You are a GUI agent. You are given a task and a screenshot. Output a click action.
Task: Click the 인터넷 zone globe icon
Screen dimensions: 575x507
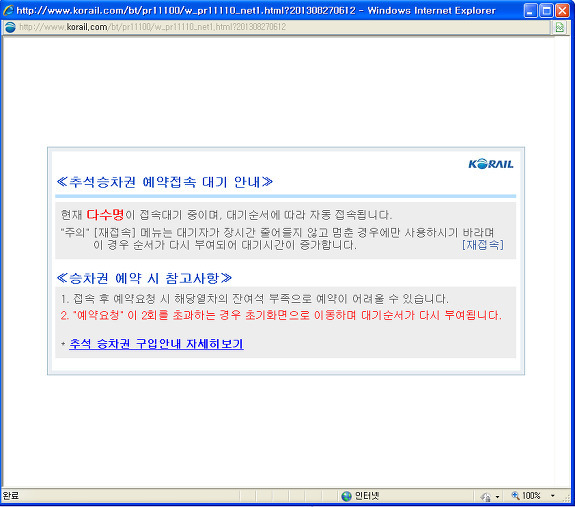pyautogui.click(x=346, y=496)
